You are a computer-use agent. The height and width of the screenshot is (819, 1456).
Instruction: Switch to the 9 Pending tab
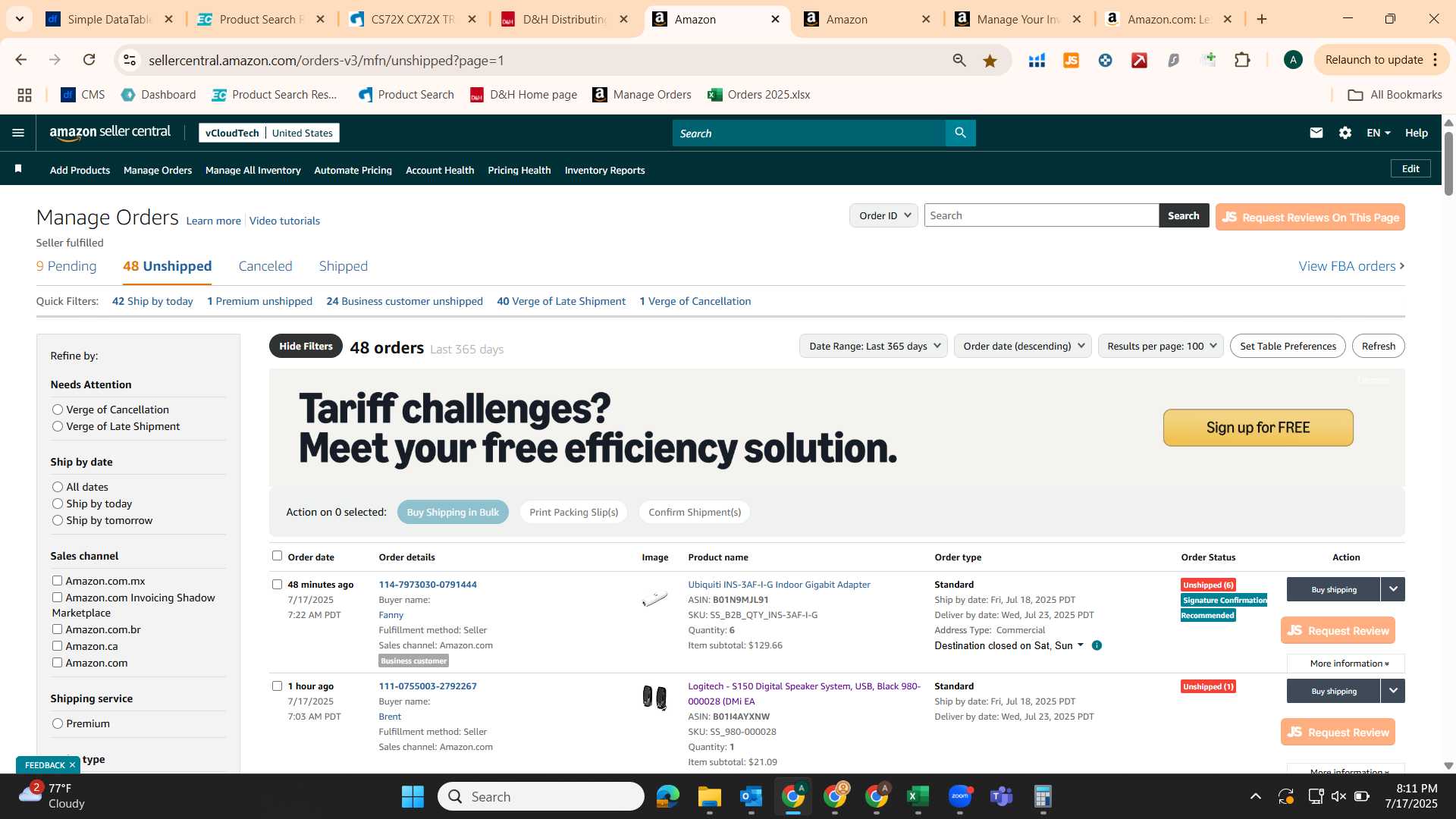(67, 266)
